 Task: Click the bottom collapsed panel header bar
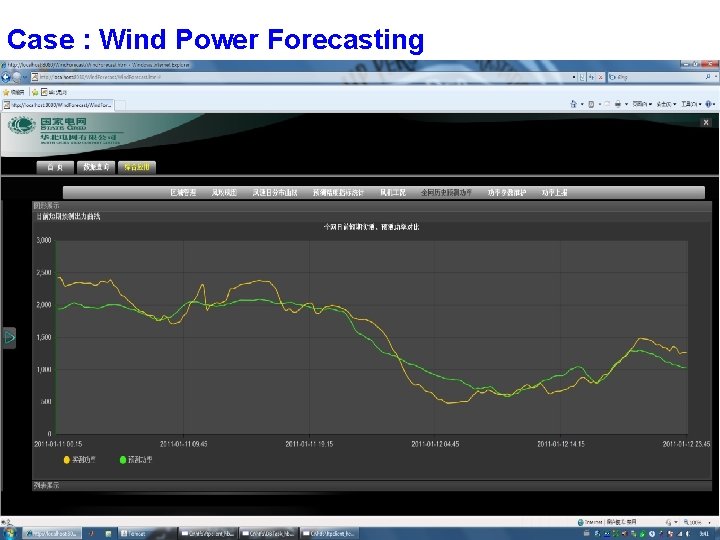[x=372, y=485]
